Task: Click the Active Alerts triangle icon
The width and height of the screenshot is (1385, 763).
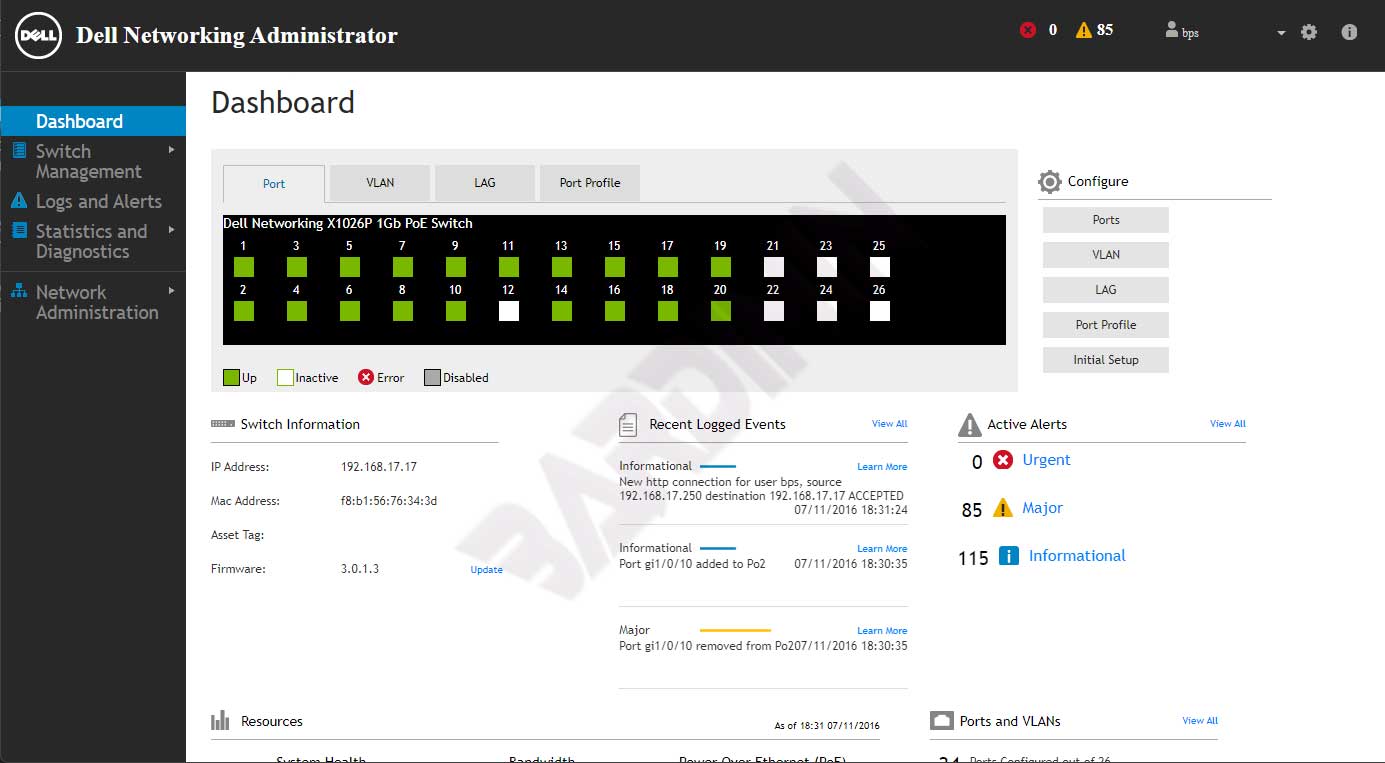Action: pos(970,425)
